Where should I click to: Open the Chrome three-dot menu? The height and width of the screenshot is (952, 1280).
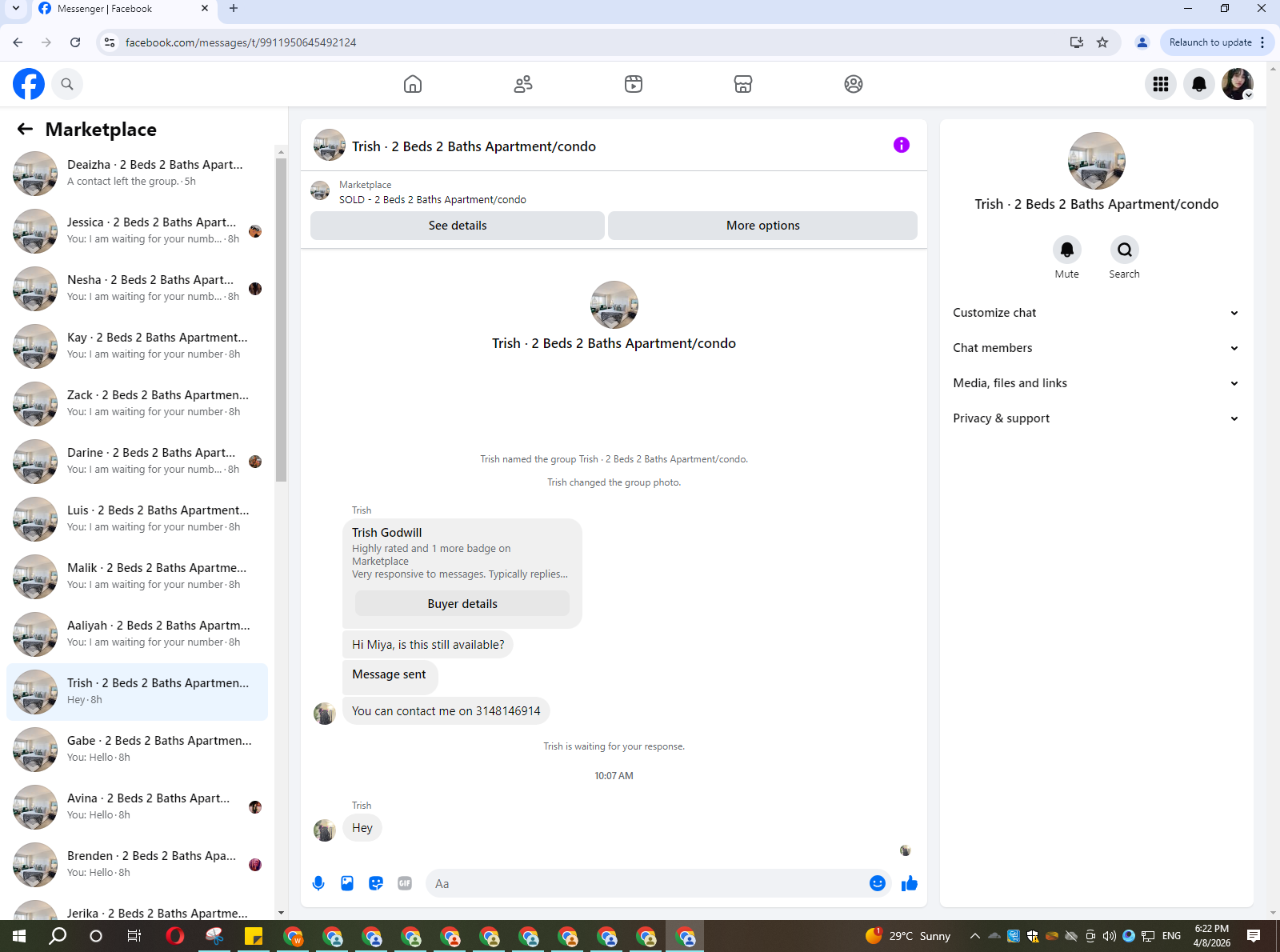point(1263,42)
